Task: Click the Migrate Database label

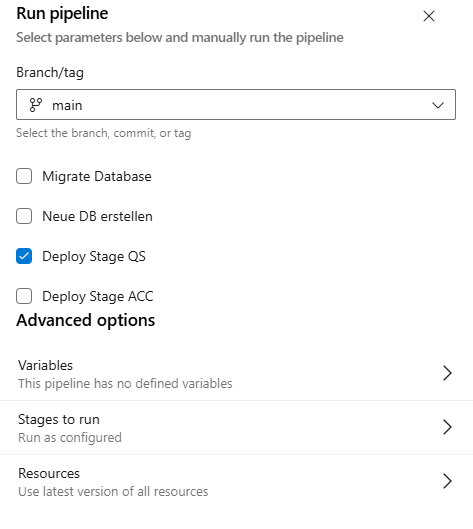Action: coord(97,176)
